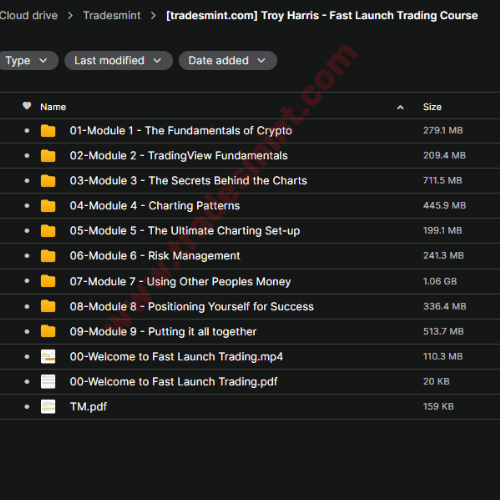Click favourite dot on Module 1 row
The height and width of the screenshot is (500, 500).
pyautogui.click(x=27, y=131)
